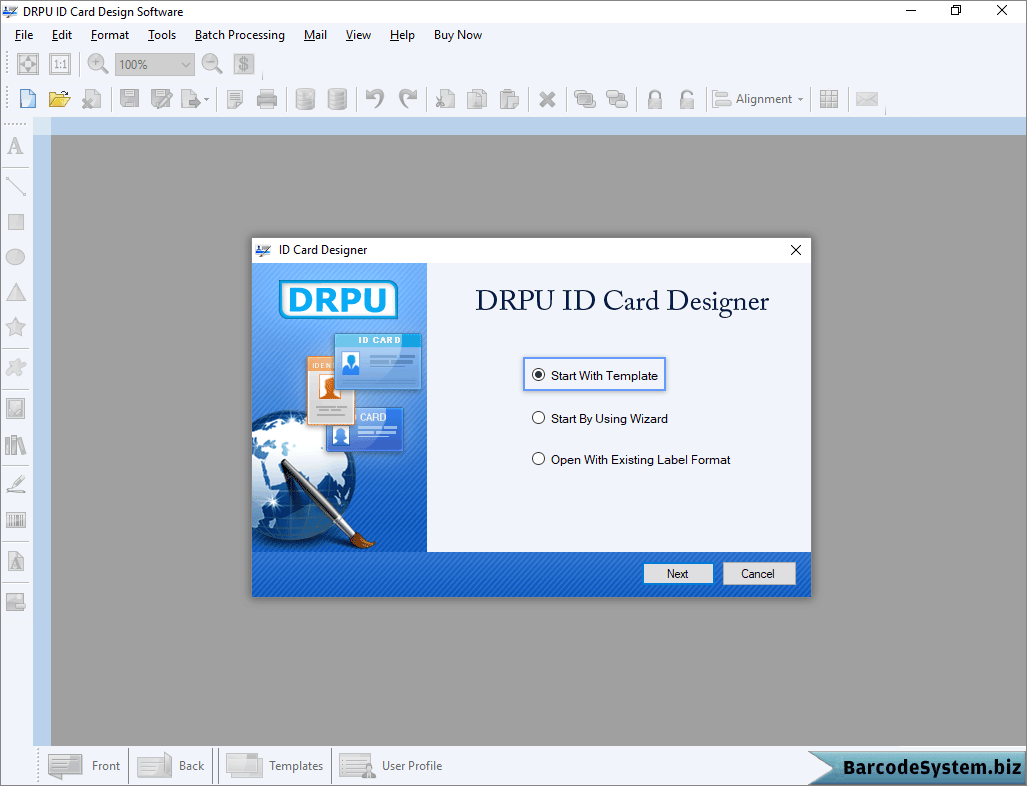Click the fit-to-window zoom icon
1027x786 pixels.
click(28, 64)
